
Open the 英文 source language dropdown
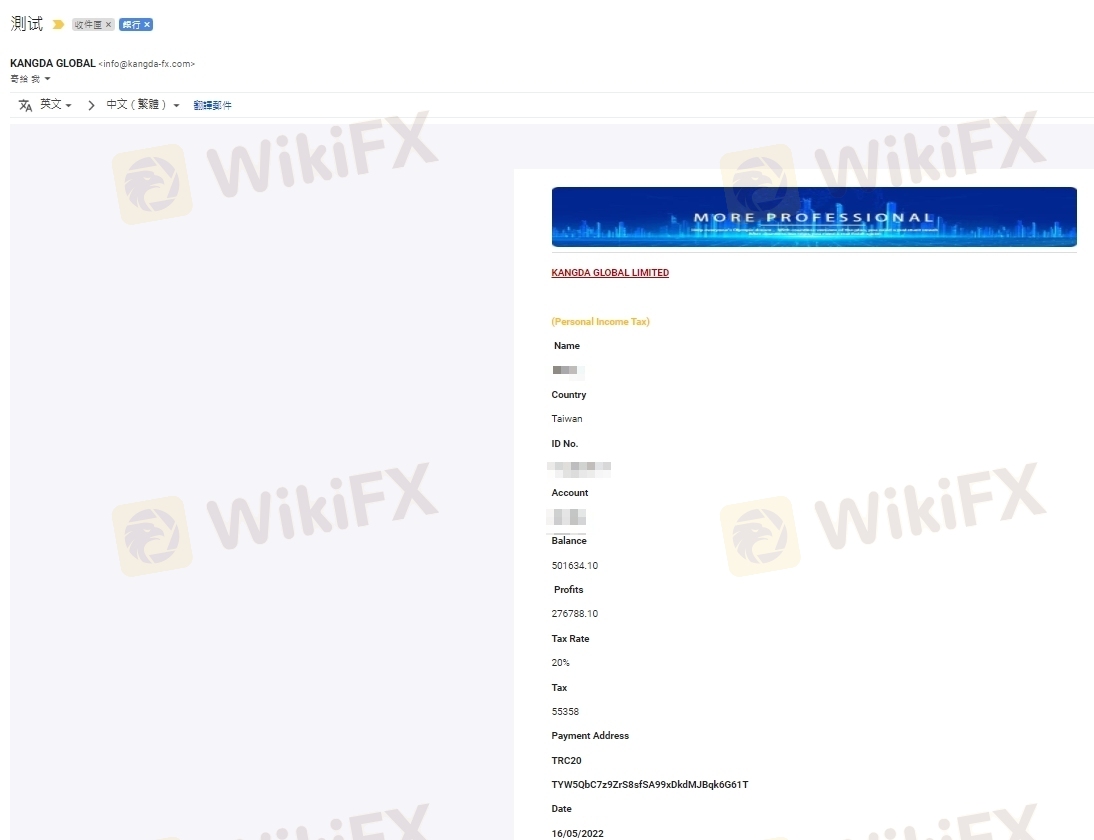coord(56,105)
